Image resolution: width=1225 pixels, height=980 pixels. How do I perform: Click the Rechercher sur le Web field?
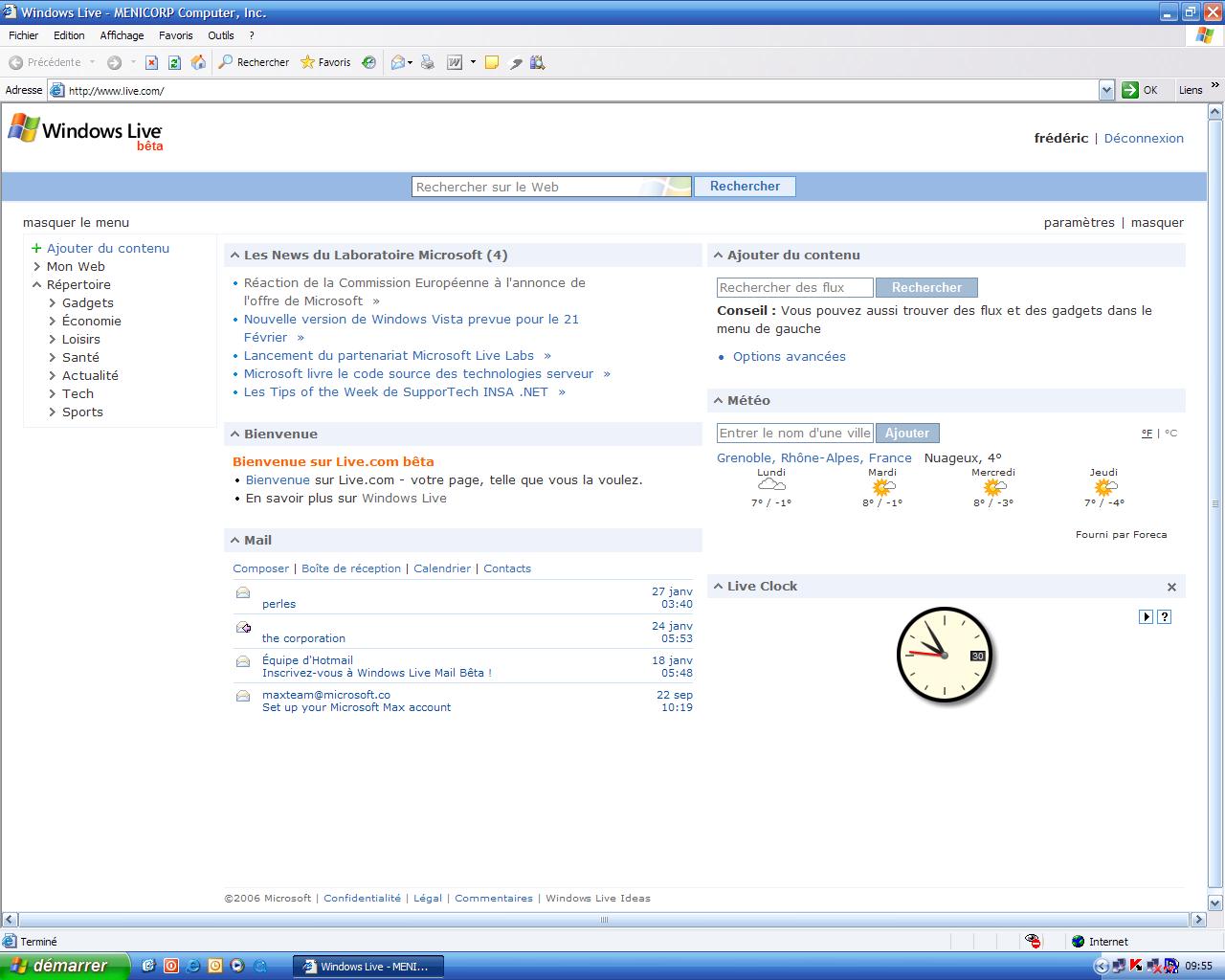pos(551,187)
